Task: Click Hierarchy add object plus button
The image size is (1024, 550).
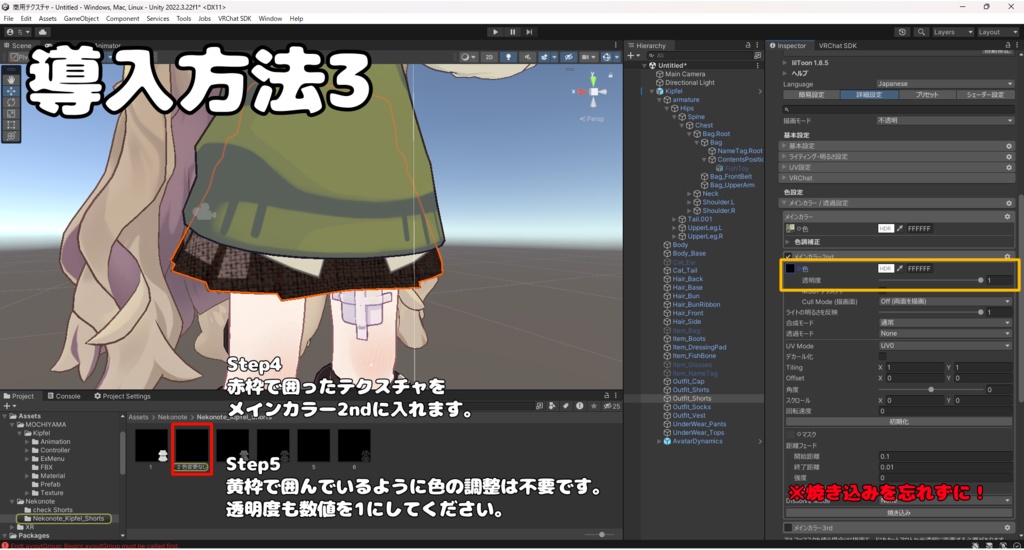Action: (632, 56)
